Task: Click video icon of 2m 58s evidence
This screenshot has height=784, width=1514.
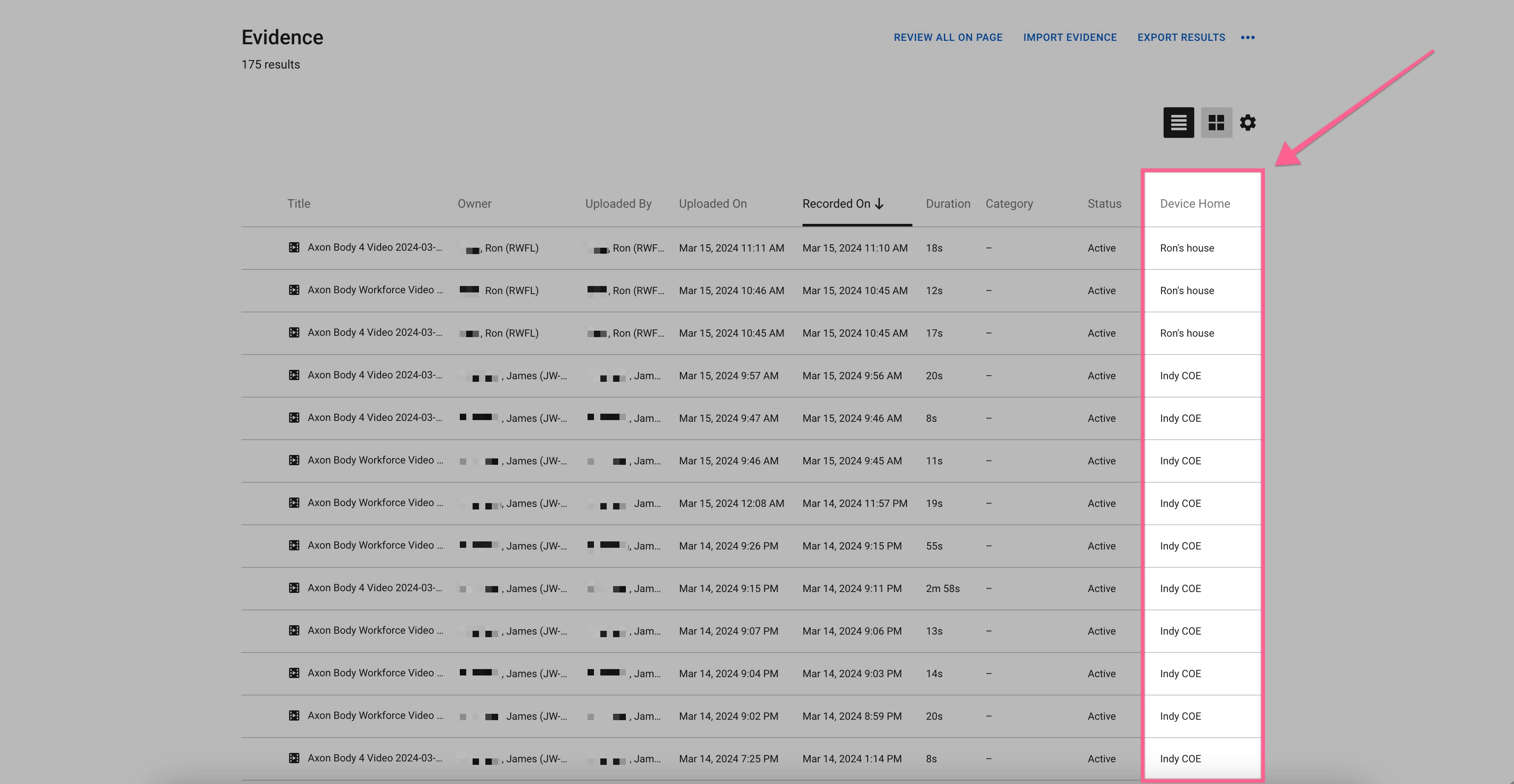Action: tap(294, 588)
